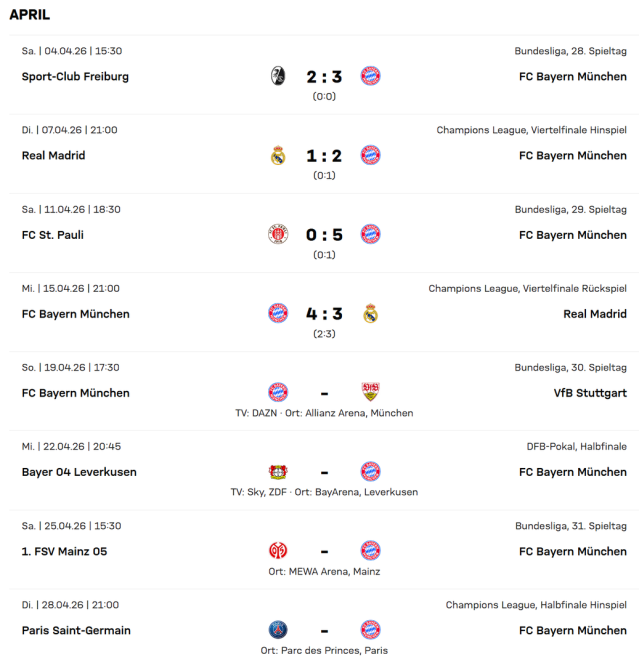
Task: Click Bayern crest in Stuttgart match row
Action: (x=278, y=392)
